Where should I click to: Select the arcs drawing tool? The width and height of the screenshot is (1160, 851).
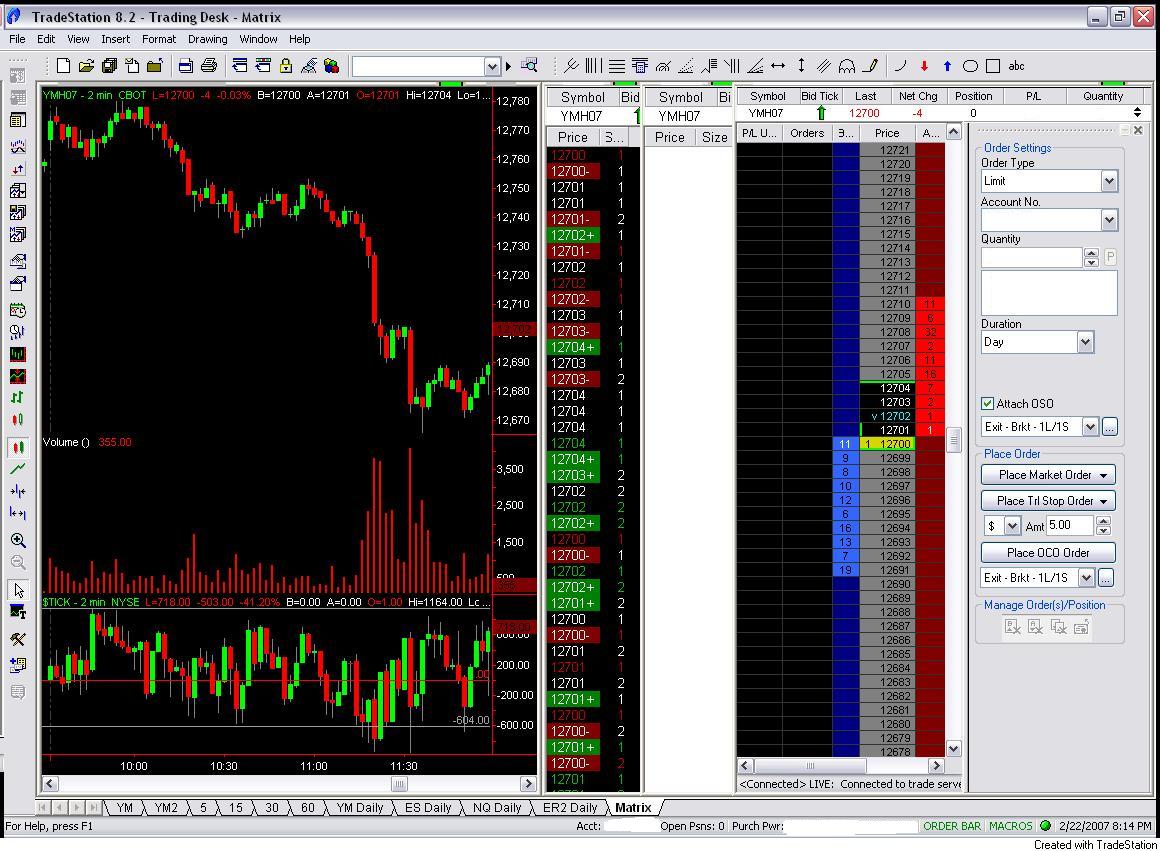point(847,66)
